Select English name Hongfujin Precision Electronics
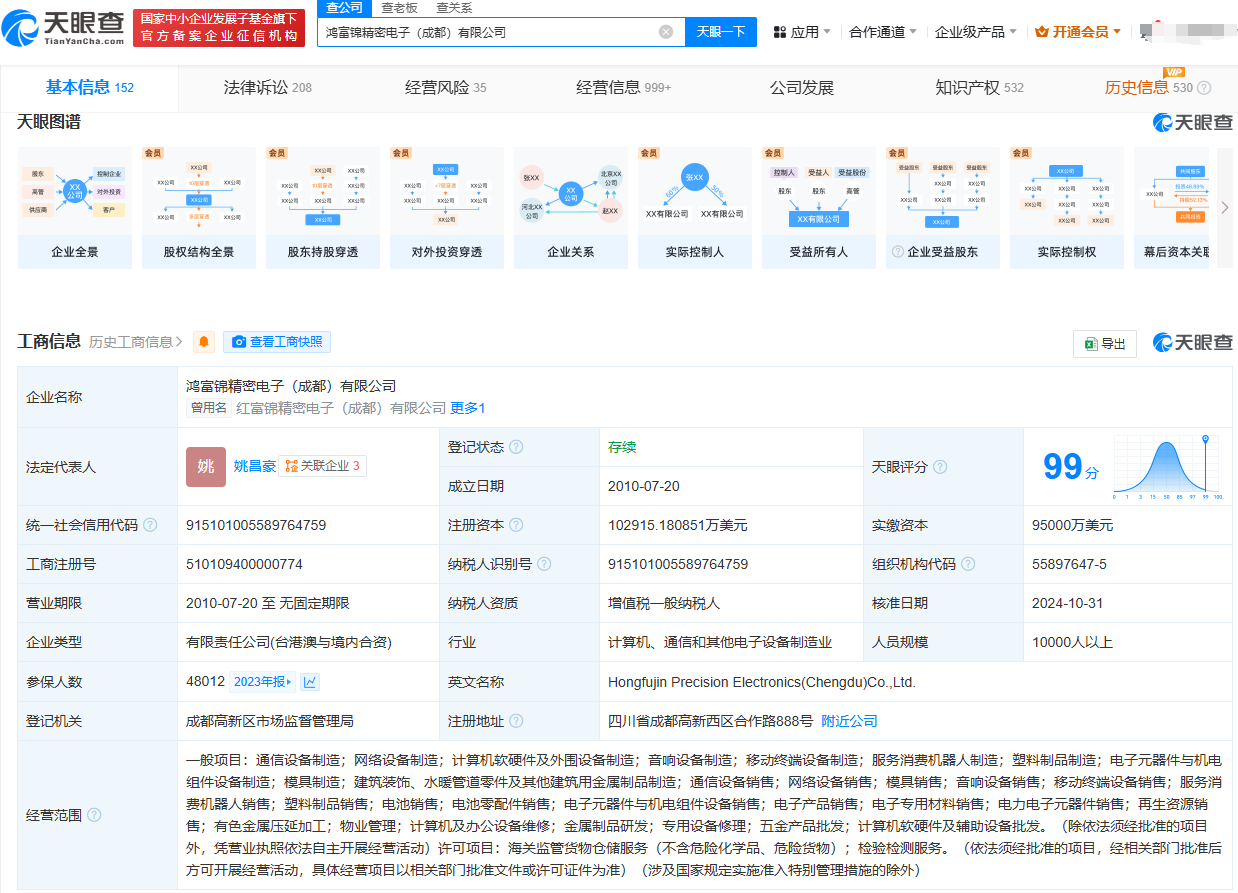1238x893 pixels. pos(762,682)
